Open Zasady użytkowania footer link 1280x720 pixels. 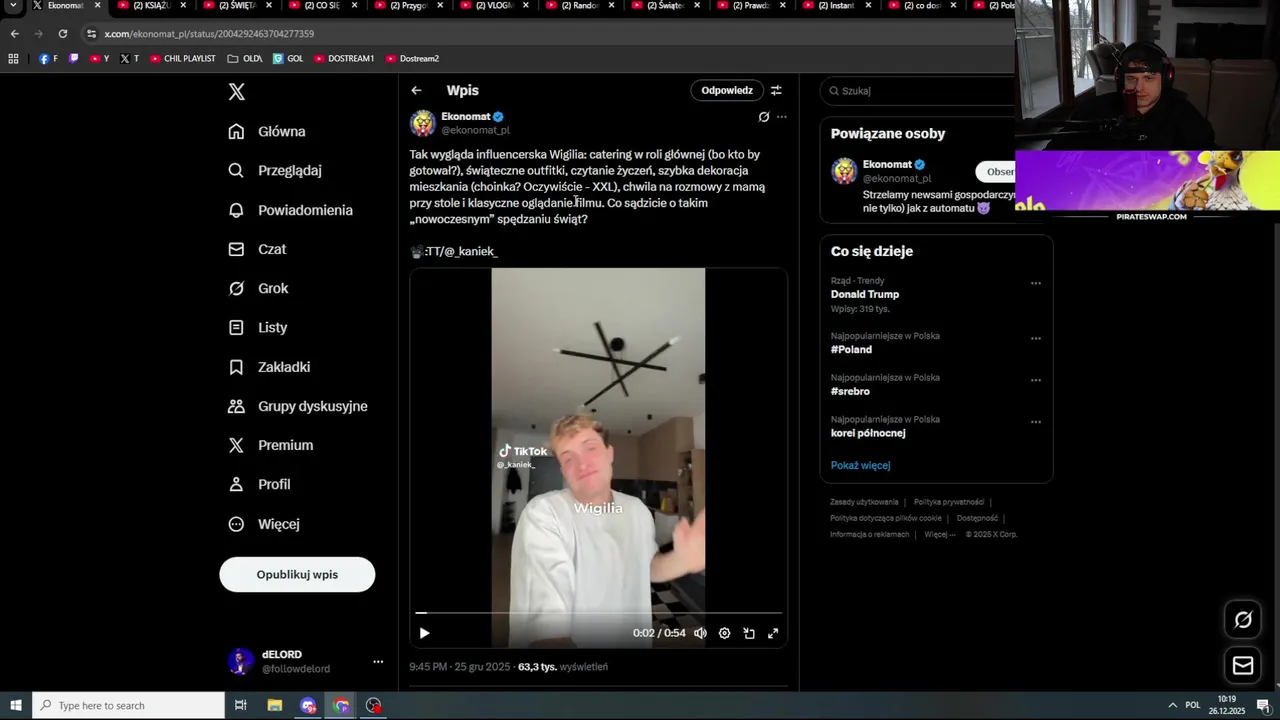pos(864,502)
